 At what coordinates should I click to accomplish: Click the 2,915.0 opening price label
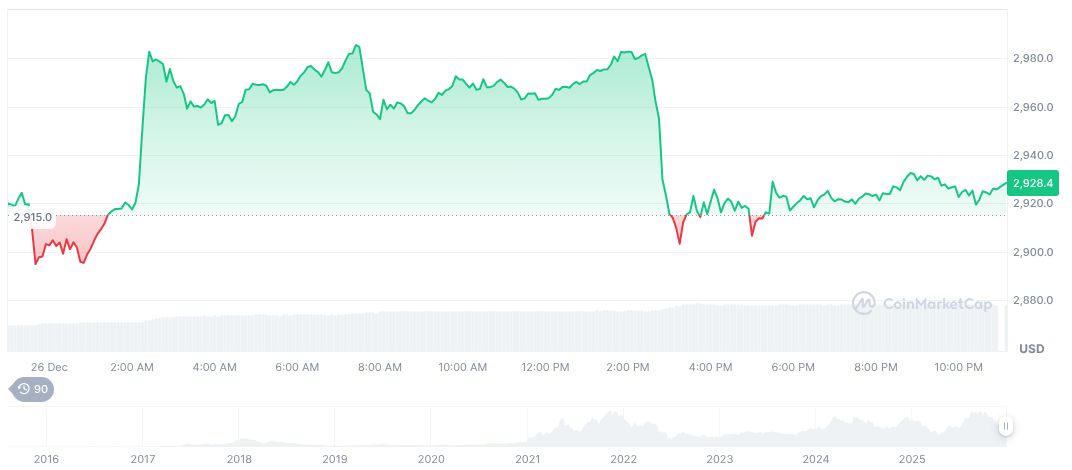(32, 217)
